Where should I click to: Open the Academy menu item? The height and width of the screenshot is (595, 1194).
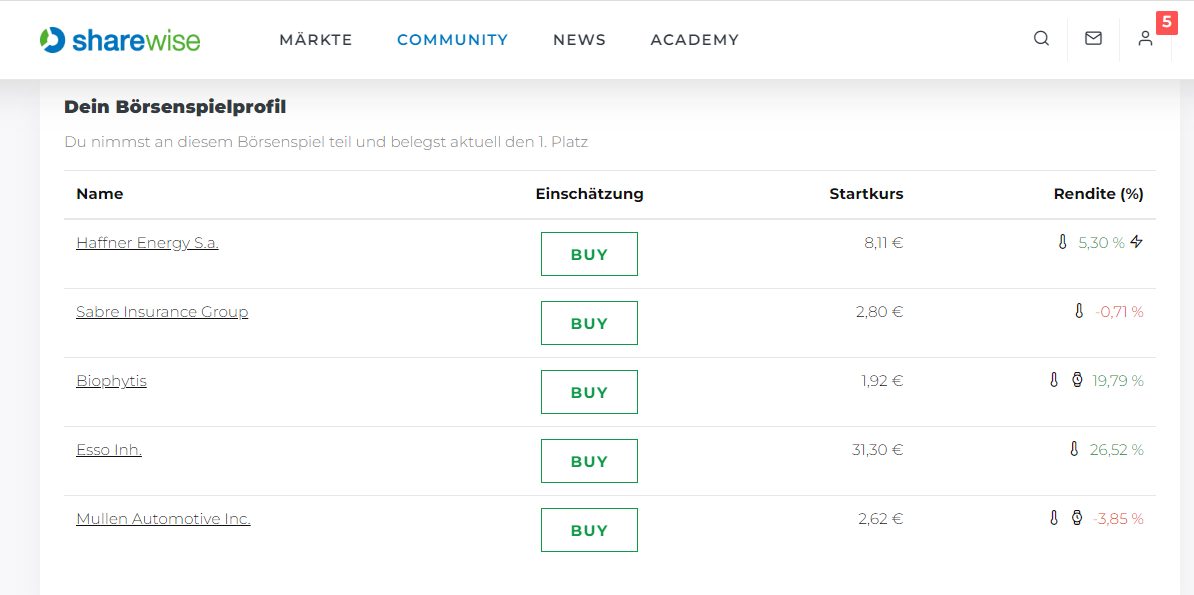(694, 40)
